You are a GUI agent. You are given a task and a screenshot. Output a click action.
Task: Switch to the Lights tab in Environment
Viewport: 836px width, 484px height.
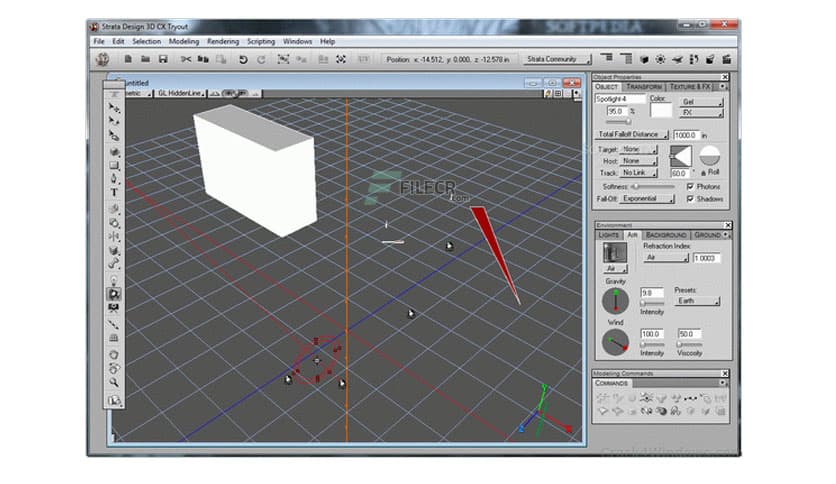[x=608, y=235]
